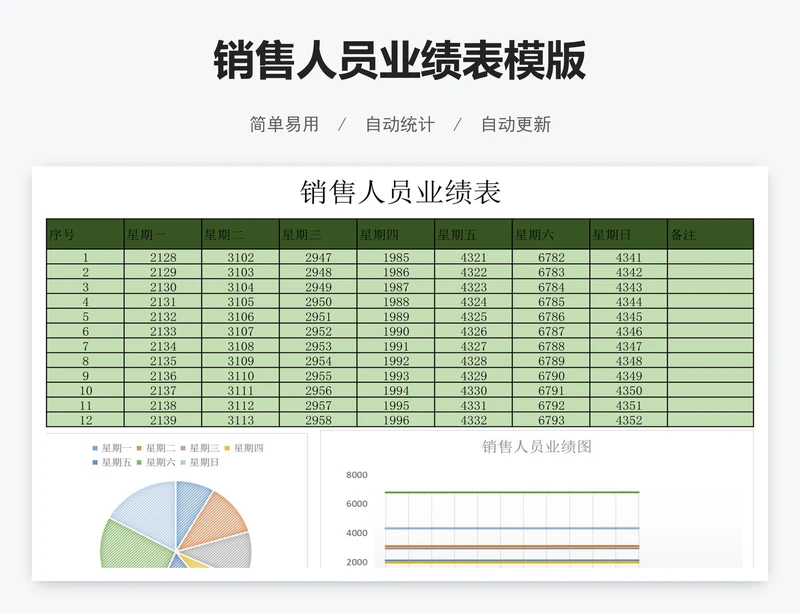Click the subtitle text 自动统计
800x613 pixels.
point(400,124)
